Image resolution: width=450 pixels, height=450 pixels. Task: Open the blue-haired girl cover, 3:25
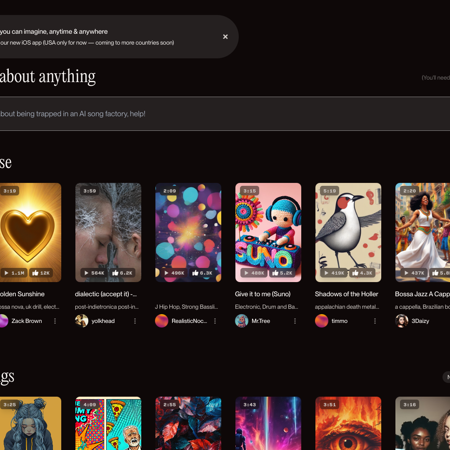(31, 423)
